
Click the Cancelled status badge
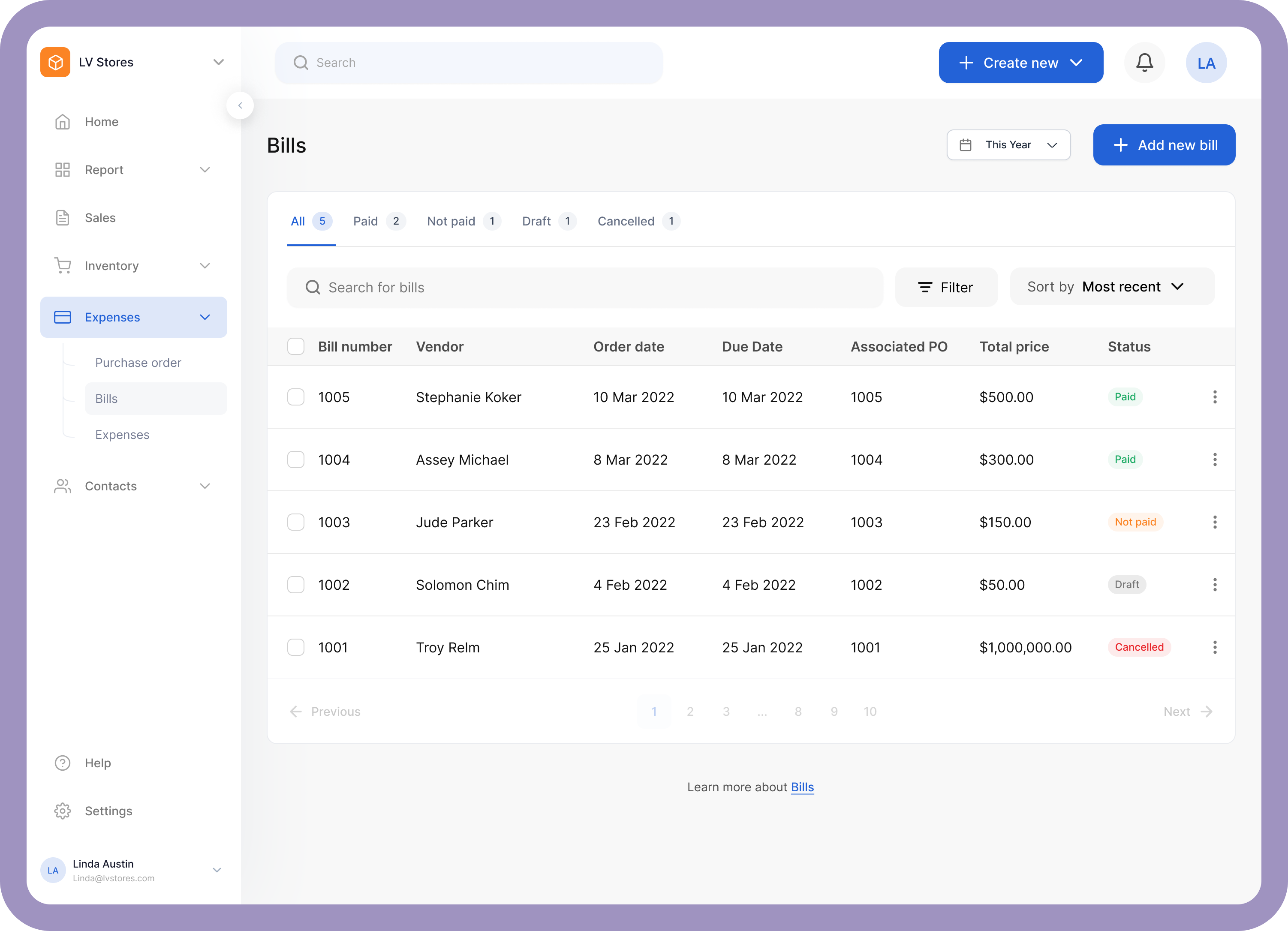[1139, 647]
